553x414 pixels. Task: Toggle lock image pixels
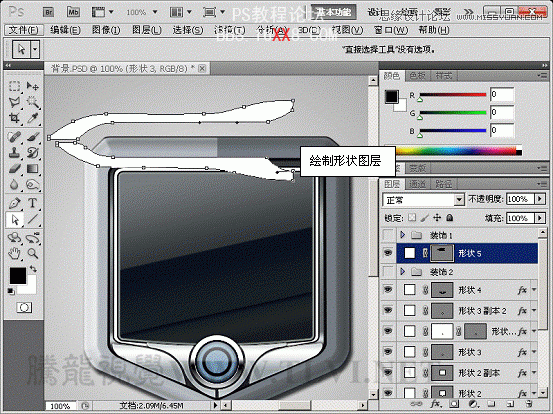tap(424, 218)
